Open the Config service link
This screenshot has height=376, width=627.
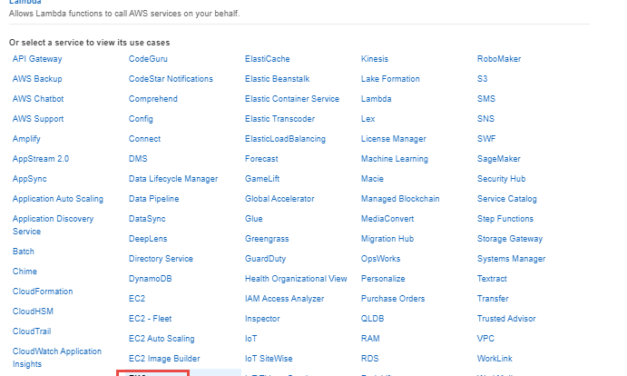[x=141, y=119]
